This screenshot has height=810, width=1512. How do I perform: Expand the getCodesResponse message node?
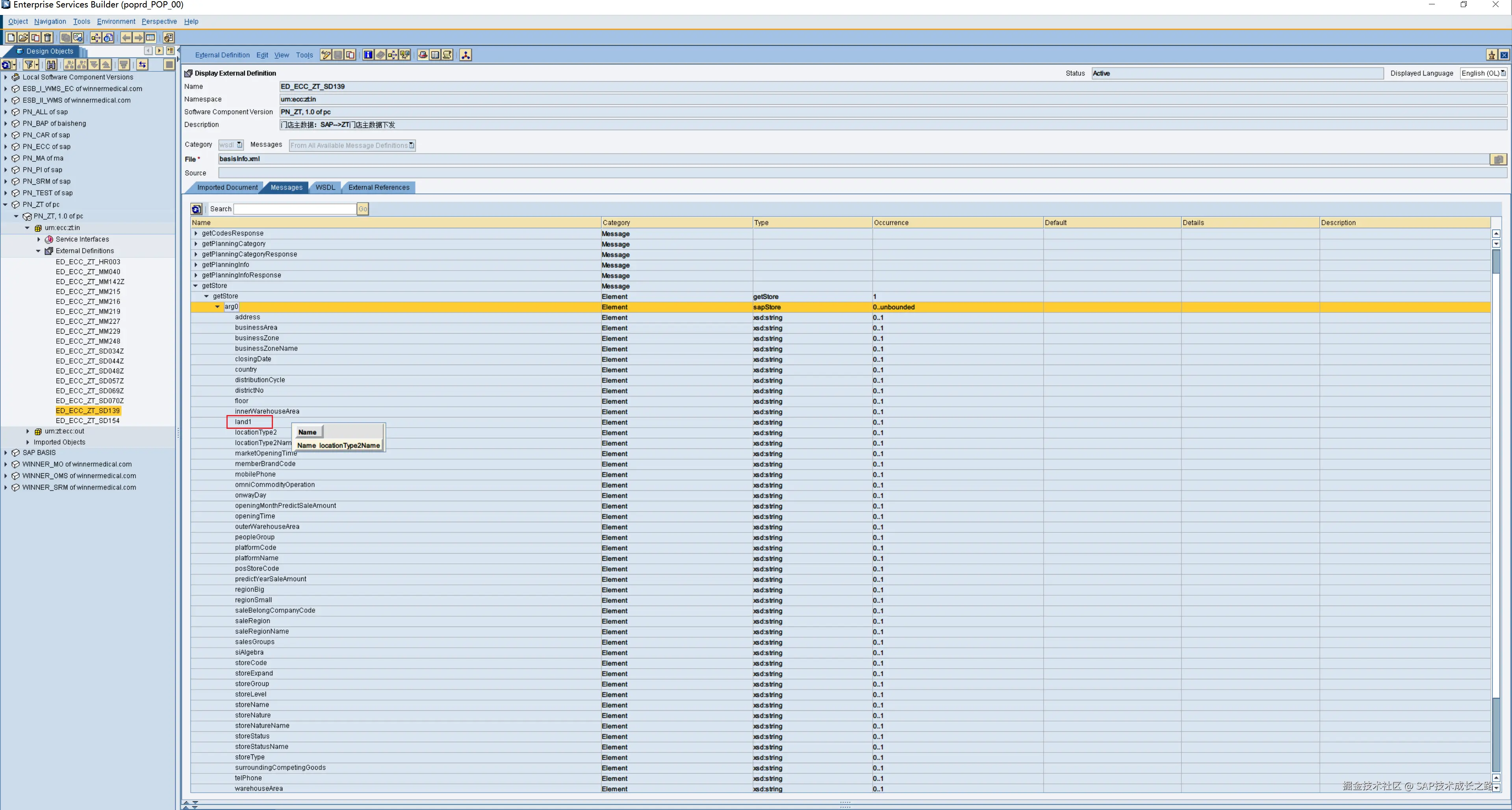pyautogui.click(x=196, y=234)
